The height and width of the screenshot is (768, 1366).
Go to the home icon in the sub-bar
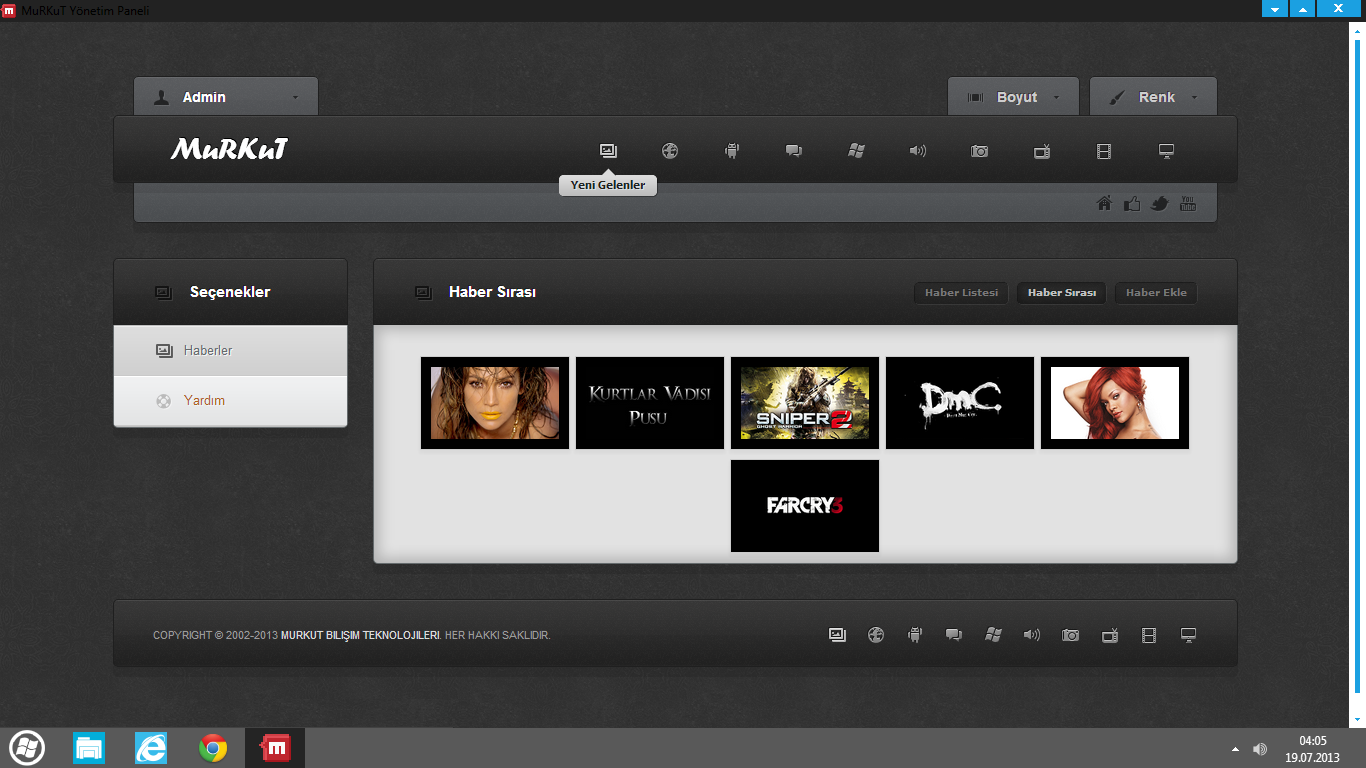[x=1104, y=204]
